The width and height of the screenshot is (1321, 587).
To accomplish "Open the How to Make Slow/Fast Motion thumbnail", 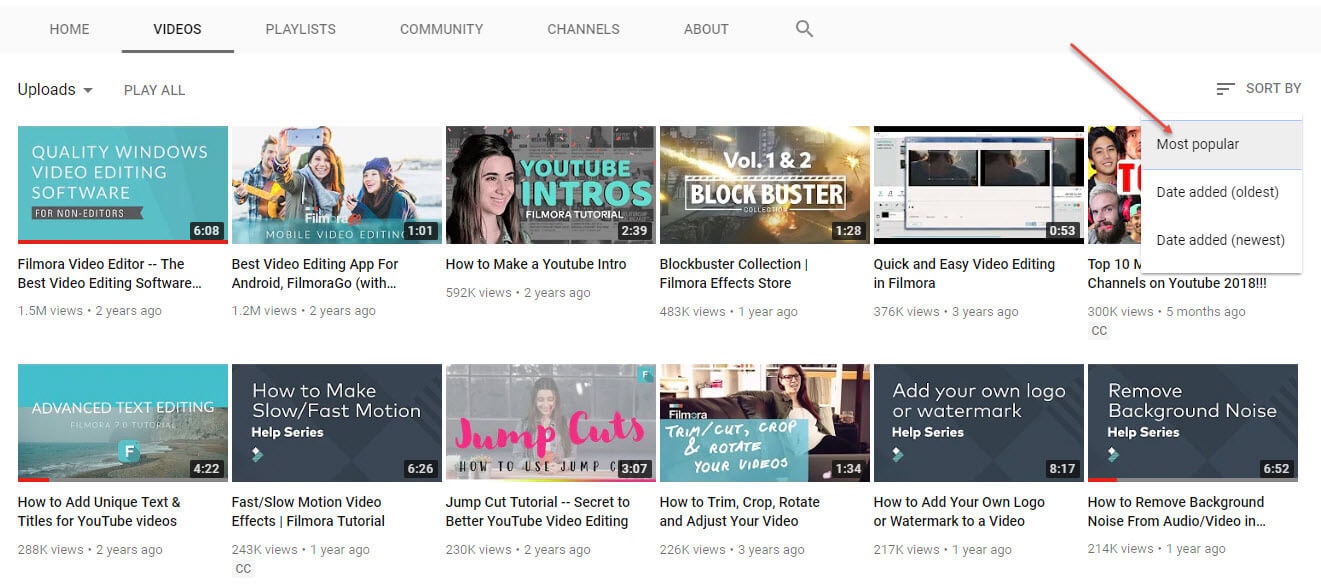I will coord(337,423).
